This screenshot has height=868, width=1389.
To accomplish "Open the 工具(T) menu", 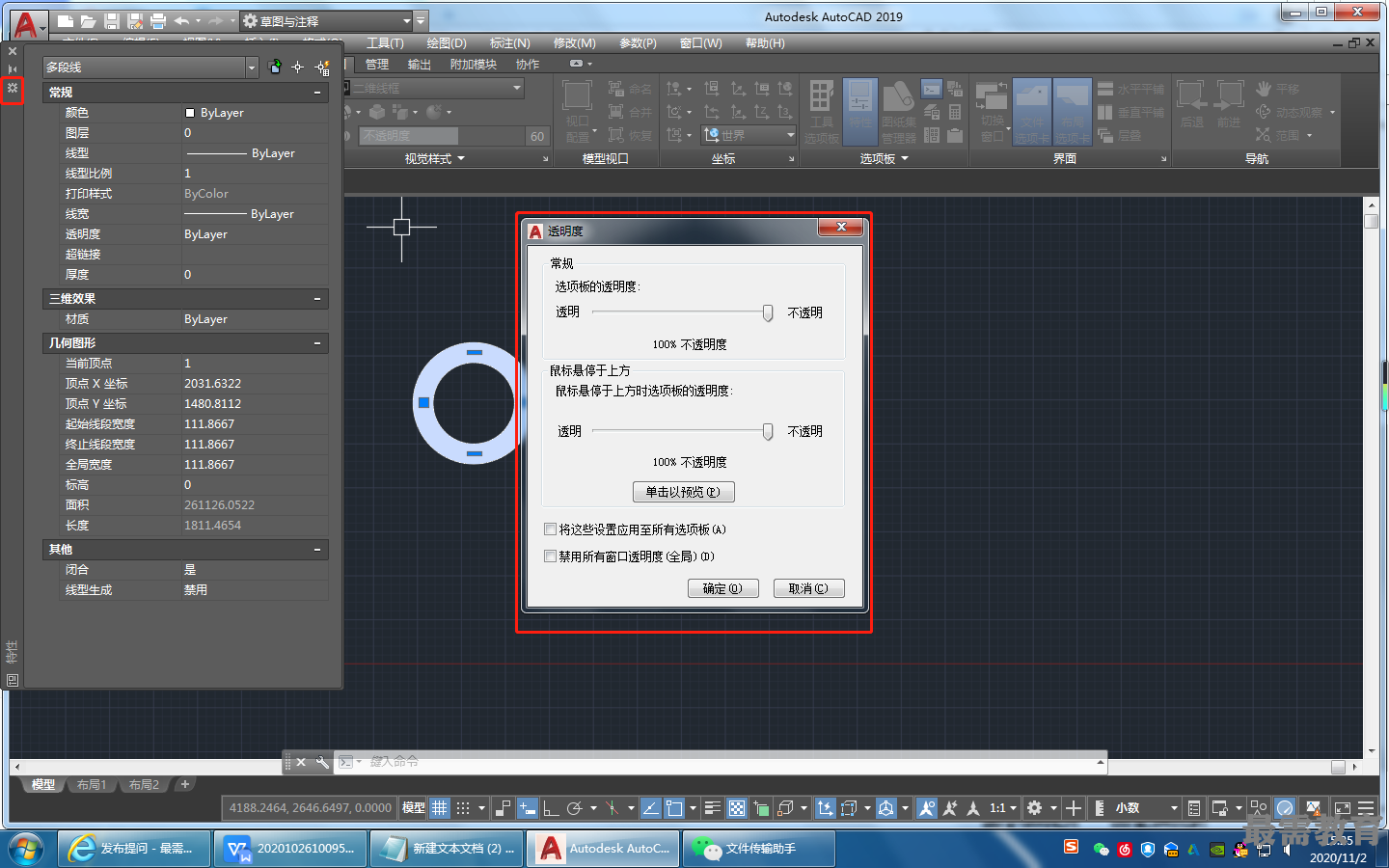I will pyautogui.click(x=385, y=43).
